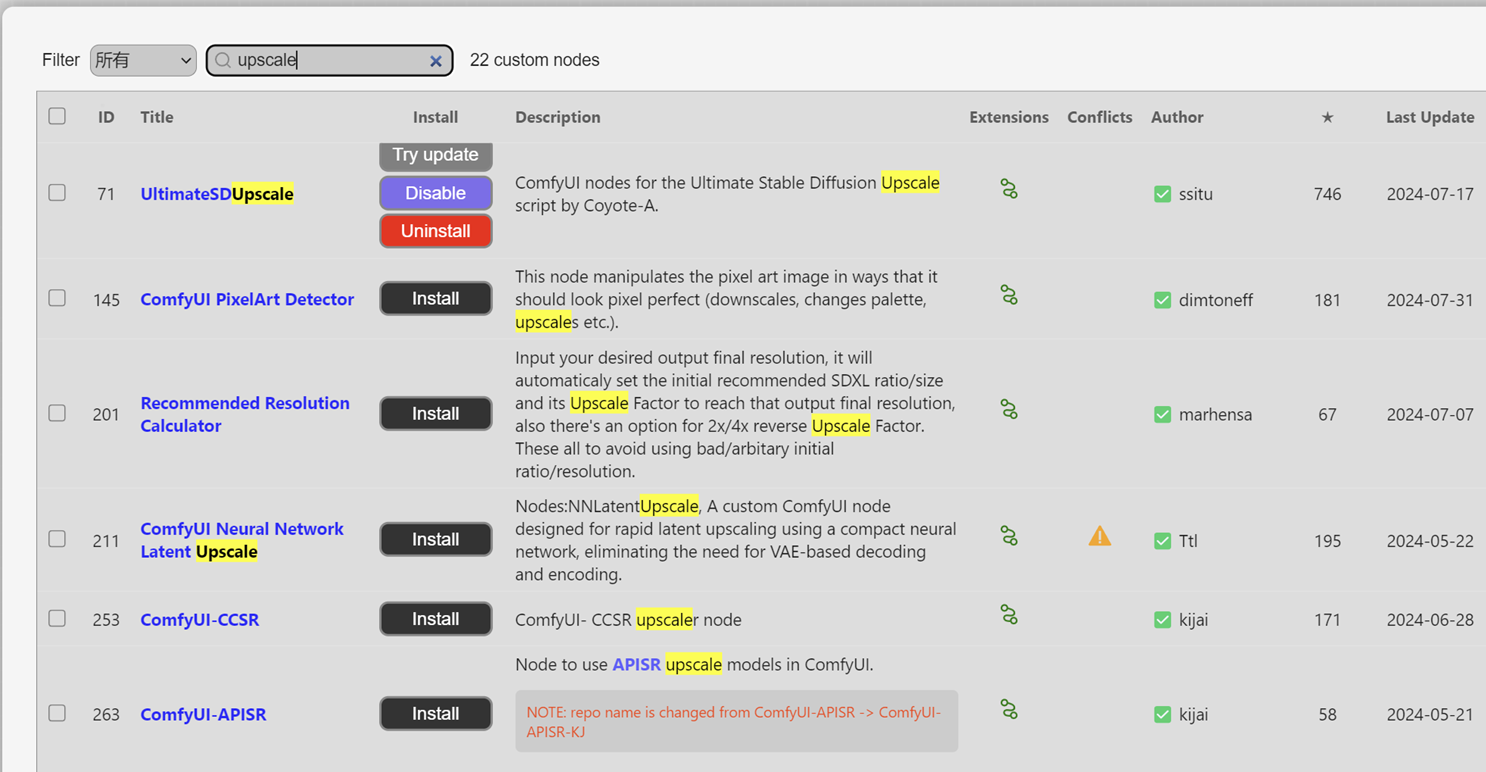
Task: Uninstall the UltimateSDUpscale node
Action: coord(436,231)
